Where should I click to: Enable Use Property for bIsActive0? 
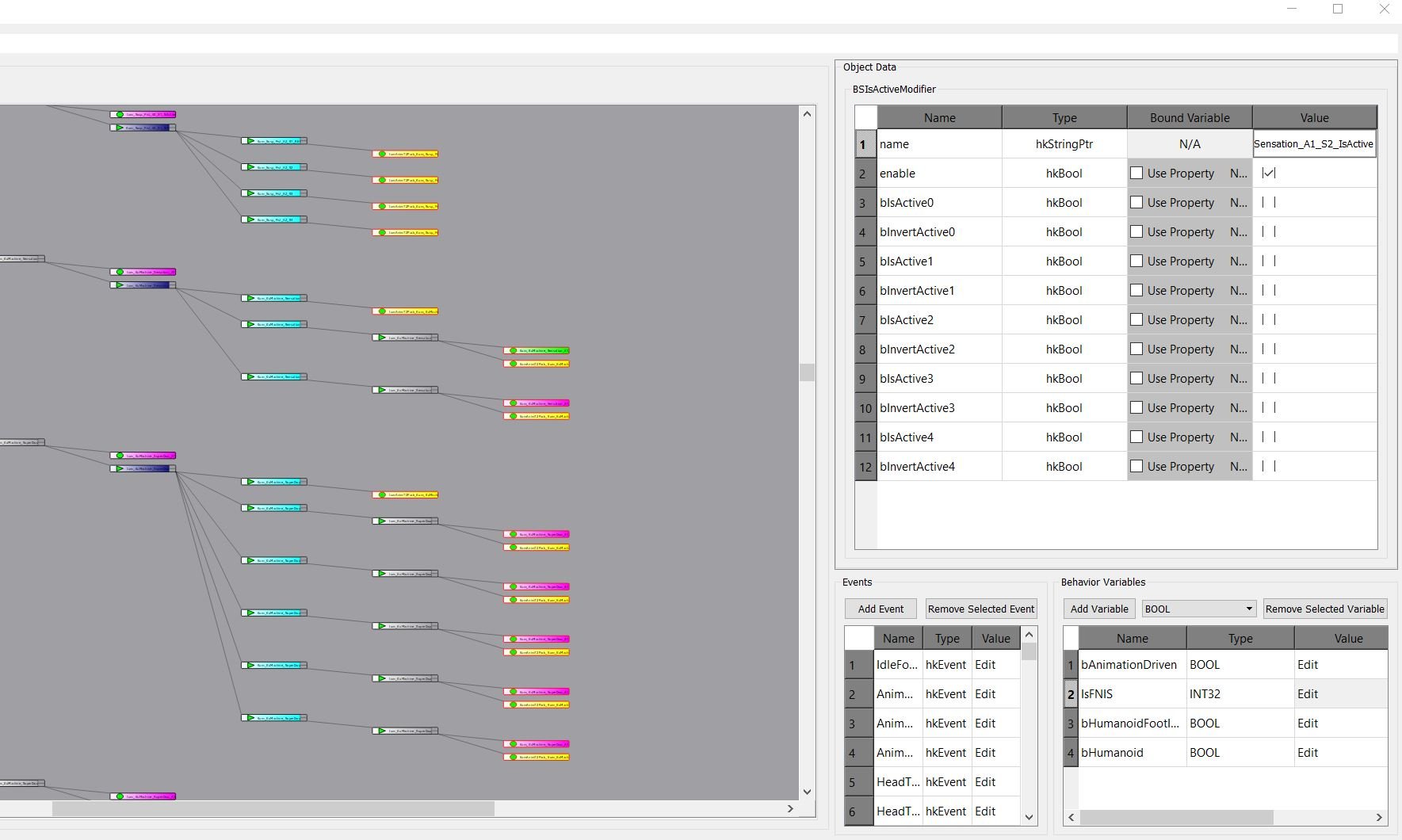(x=1136, y=202)
